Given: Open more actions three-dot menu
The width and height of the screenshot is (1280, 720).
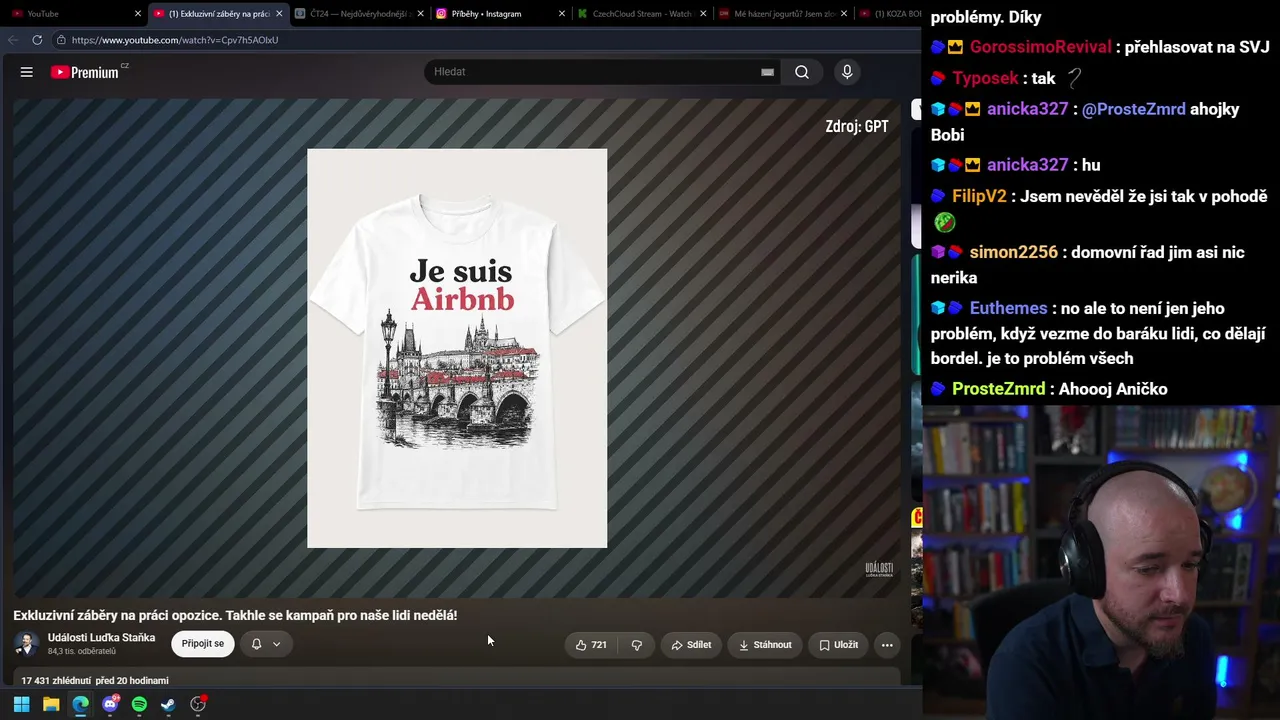Looking at the screenshot, I should tap(887, 645).
